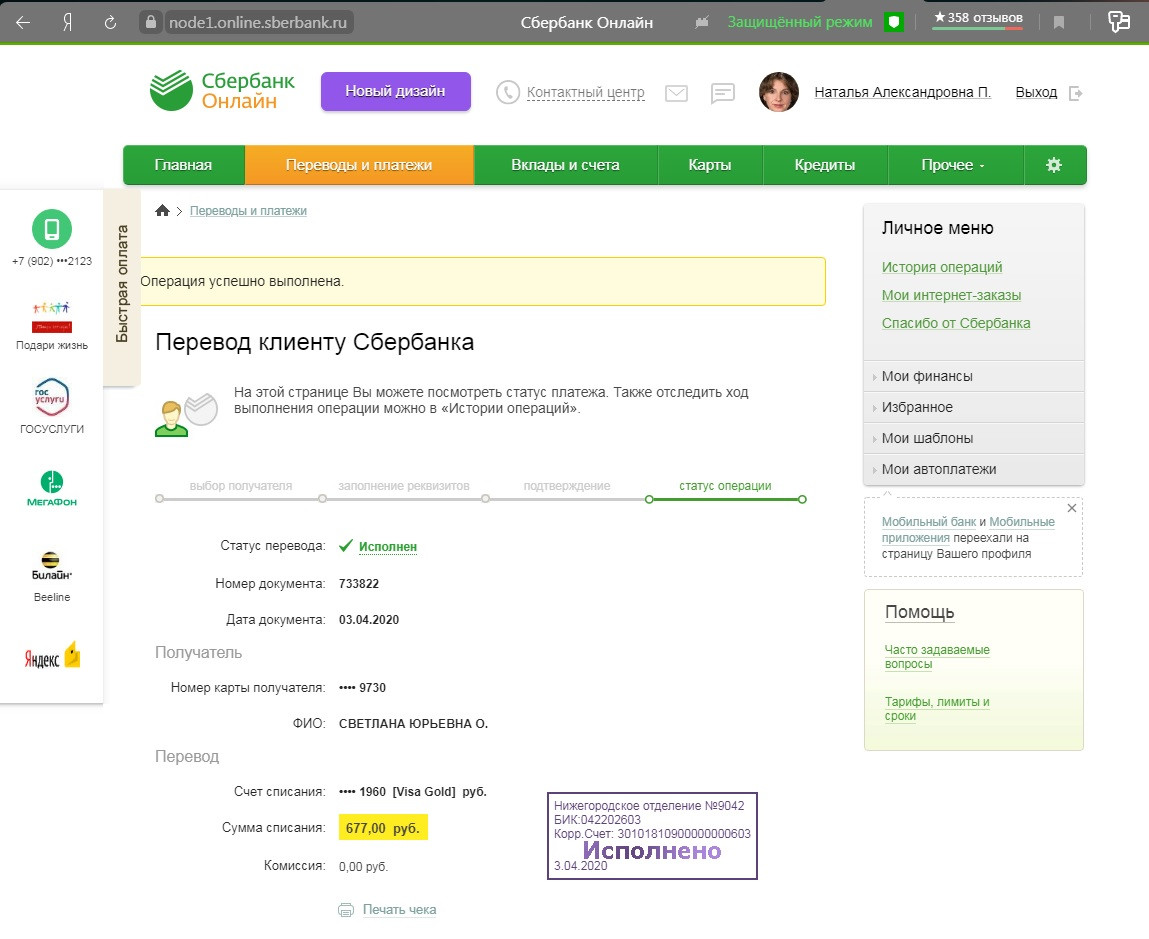Viewport: 1149px width, 939px height.
Task: Click the Помощь heading link
Action: click(x=920, y=612)
